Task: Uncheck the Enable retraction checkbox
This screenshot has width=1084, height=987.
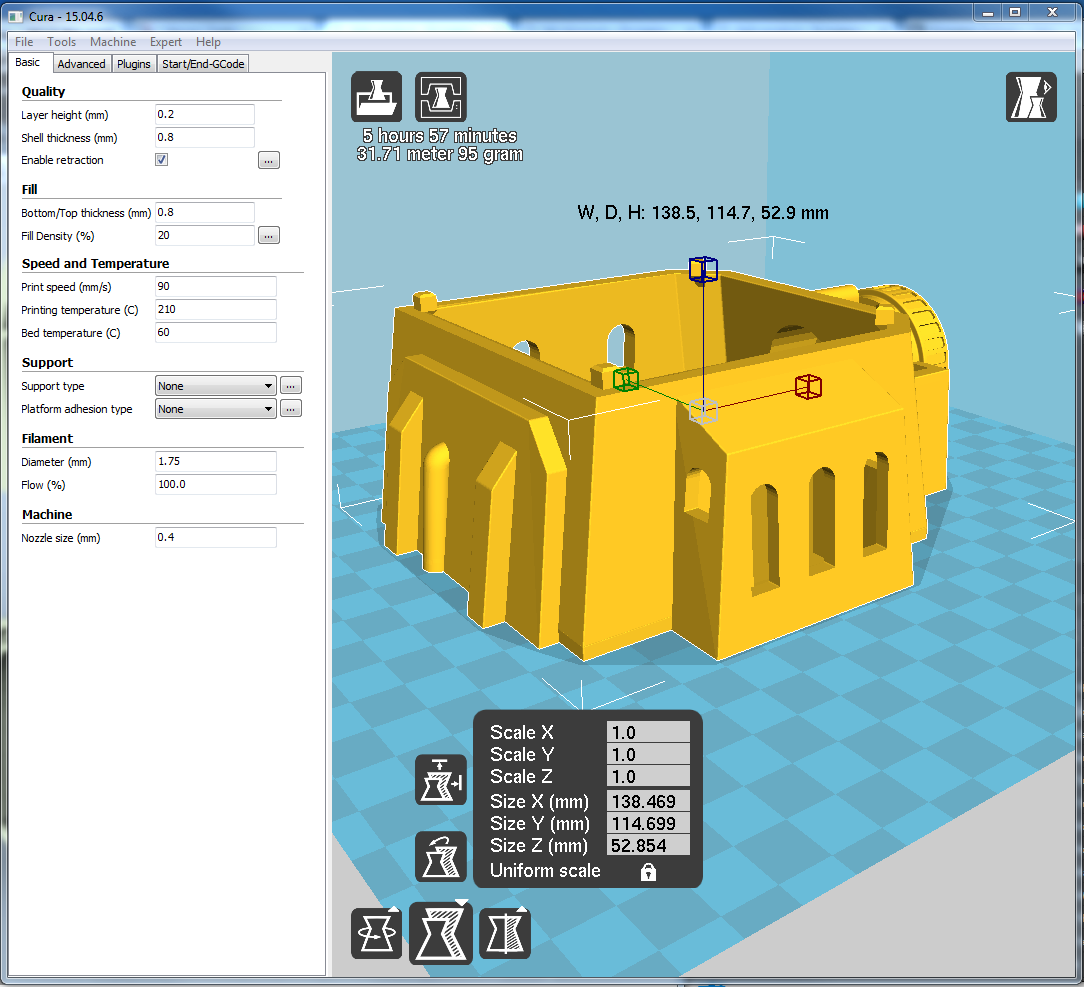Action: [x=161, y=160]
